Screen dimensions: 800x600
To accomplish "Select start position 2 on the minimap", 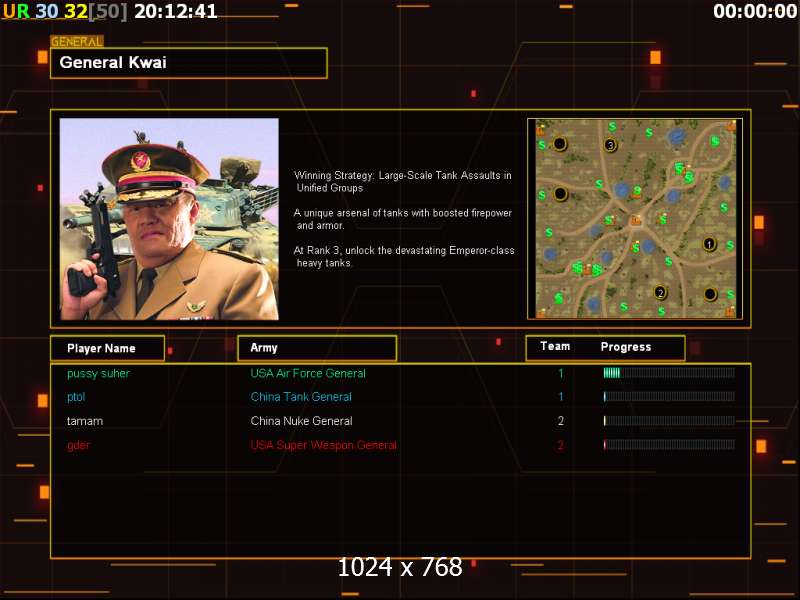I will tap(660, 292).
